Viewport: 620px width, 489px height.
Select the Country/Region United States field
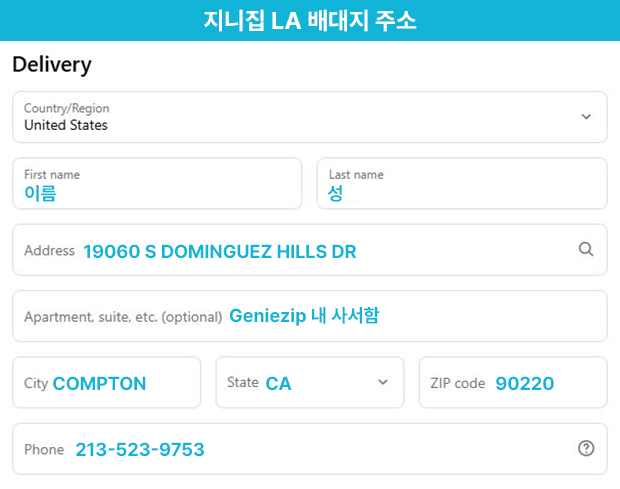click(310, 117)
